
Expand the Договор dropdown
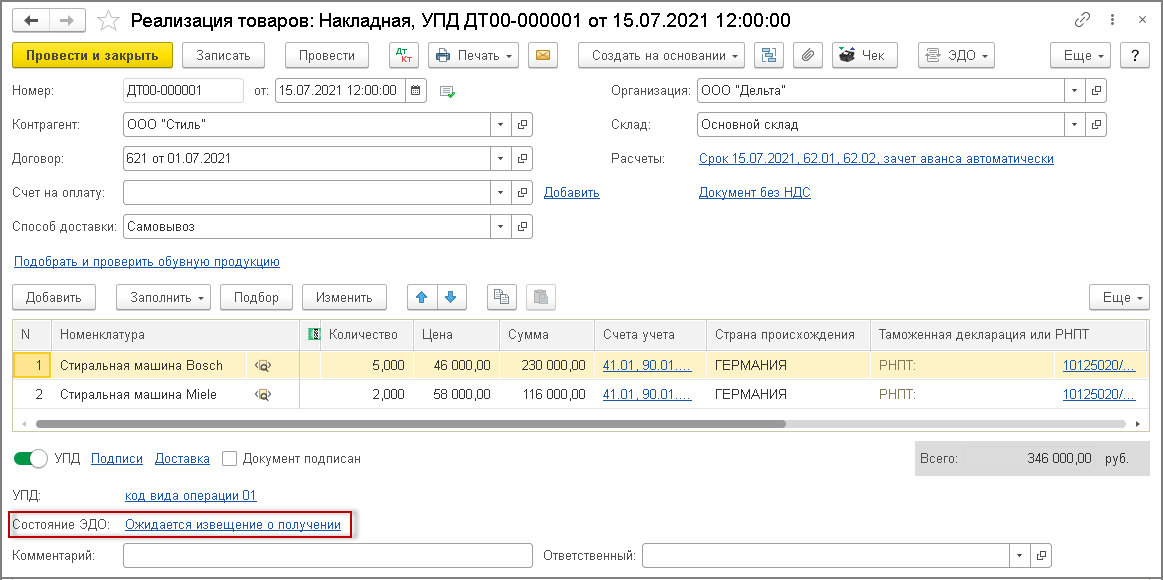click(501, 158)
